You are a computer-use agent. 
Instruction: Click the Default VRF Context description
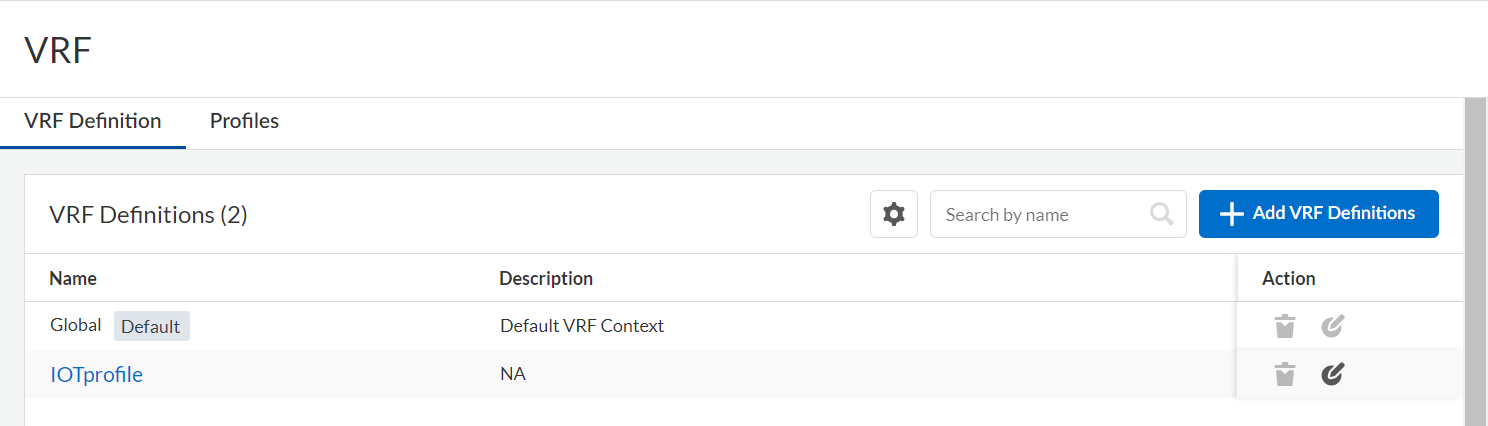tap(582, 326)
